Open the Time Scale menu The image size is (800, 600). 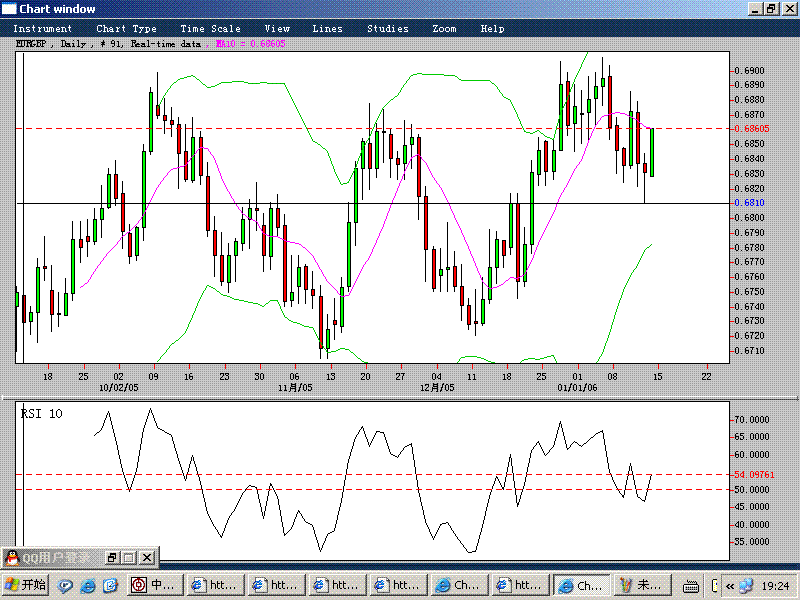[210, 29]
